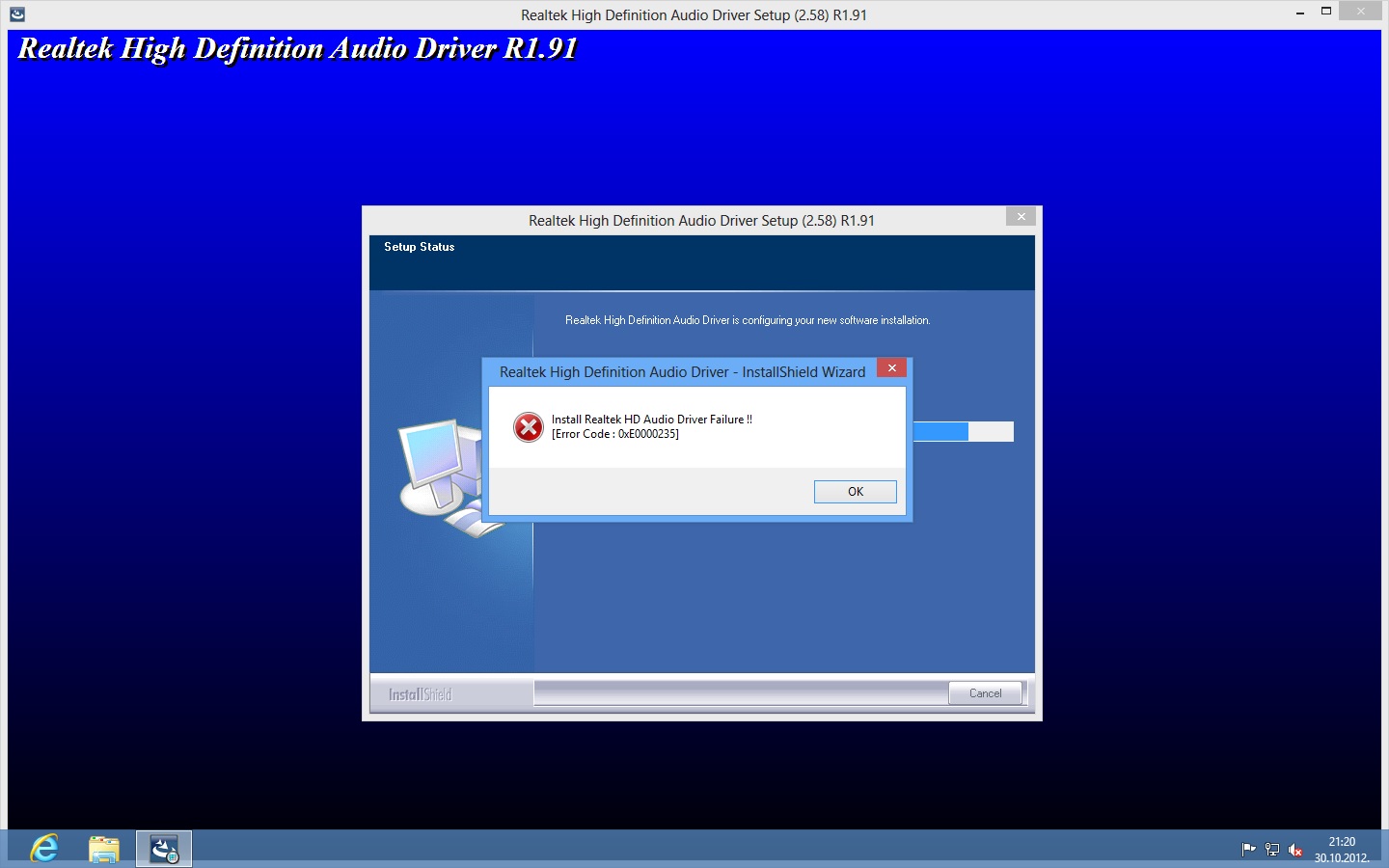Close the InstallShield Wizard error dialog

click(892, 367)
